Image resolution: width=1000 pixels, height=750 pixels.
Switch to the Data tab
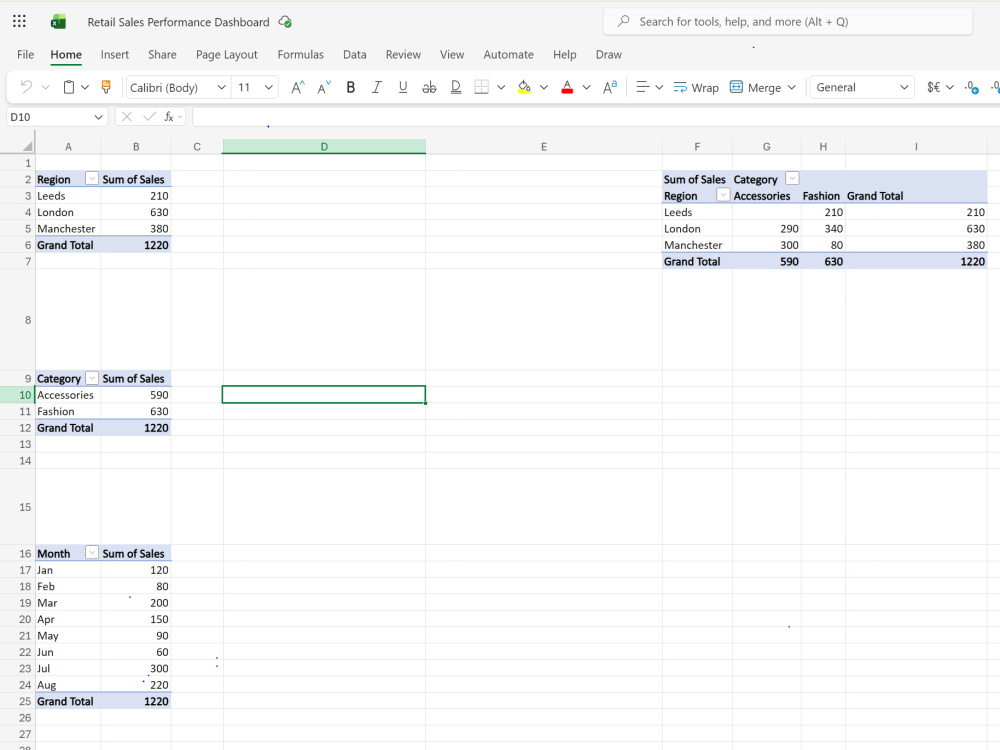[x=355, y=55]
